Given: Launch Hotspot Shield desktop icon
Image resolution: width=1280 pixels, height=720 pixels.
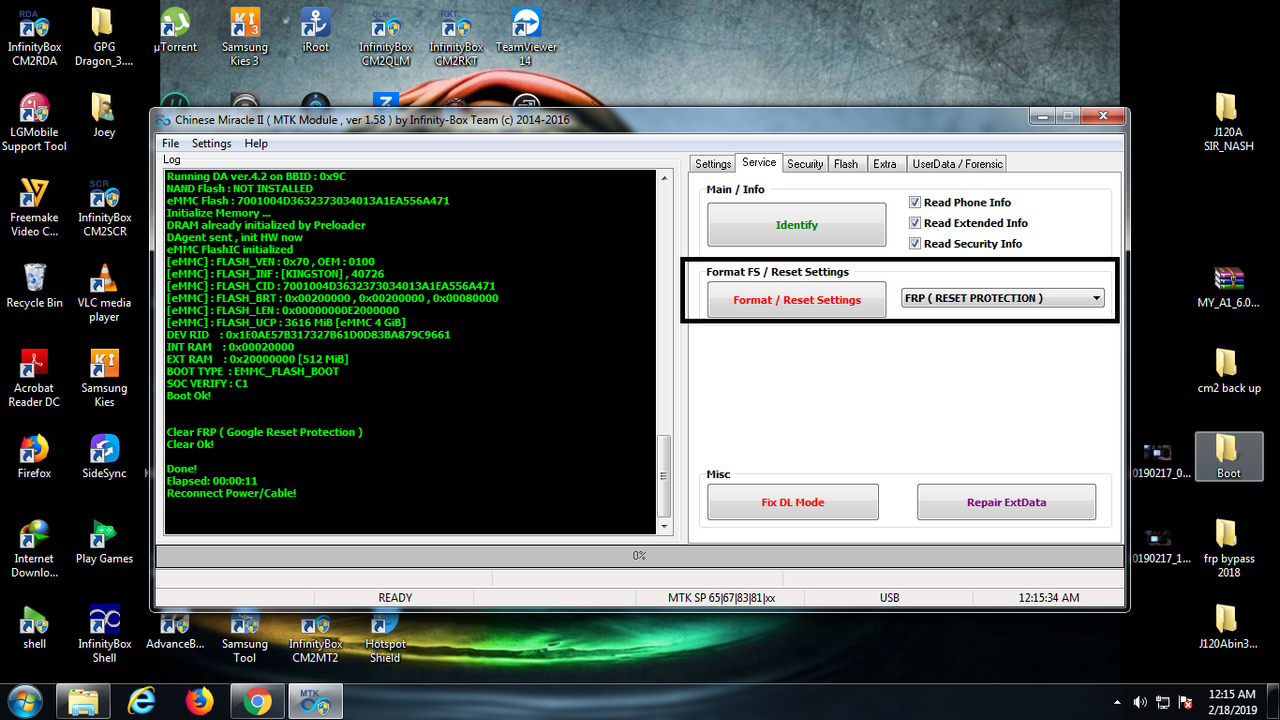Looking at the screenshot, I should tap(385, 636).
